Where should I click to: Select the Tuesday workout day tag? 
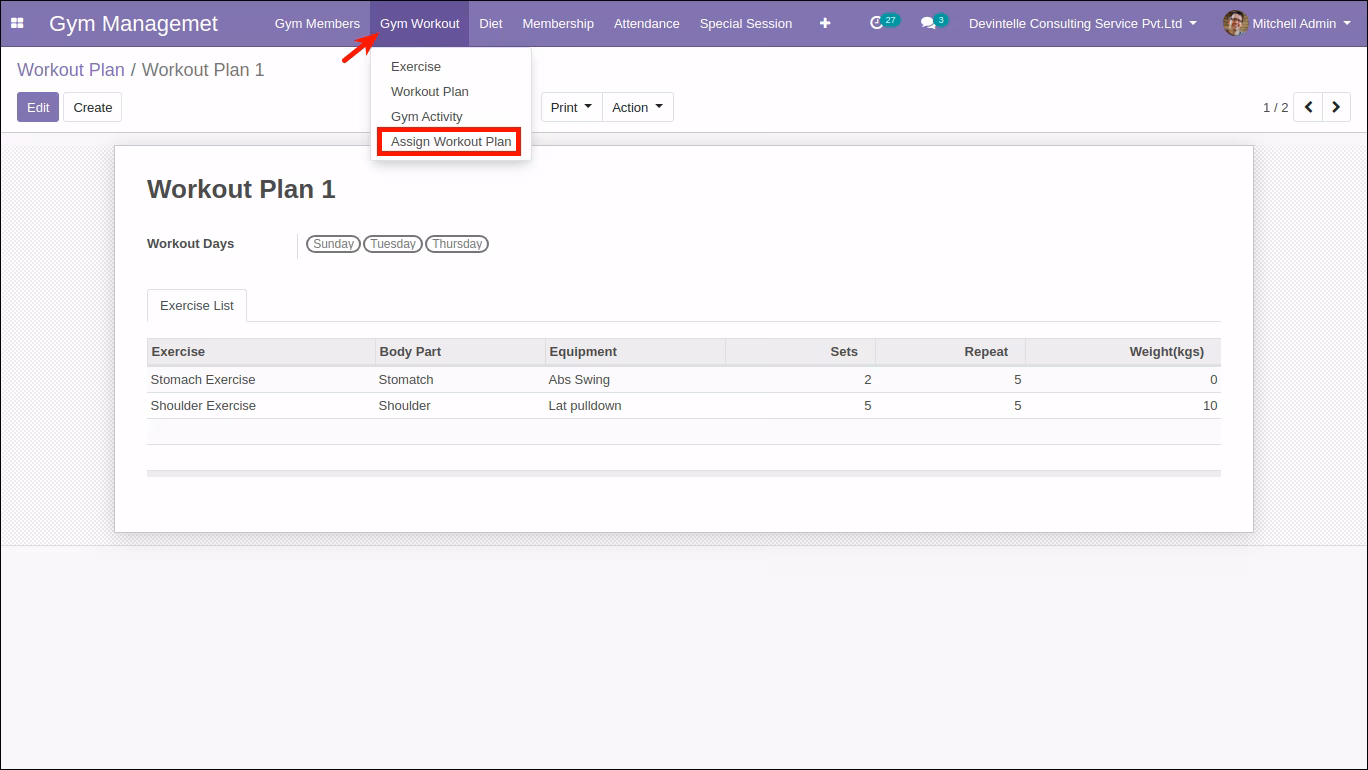(393, 244)
